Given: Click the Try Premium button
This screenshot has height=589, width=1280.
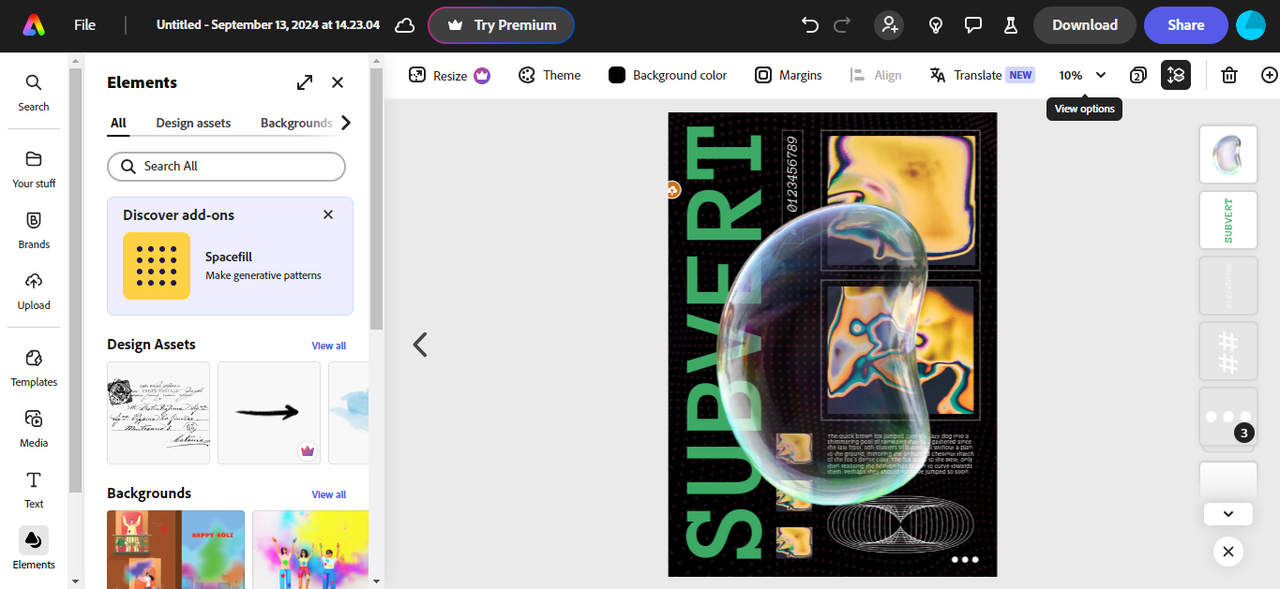Looking at the screenshot, I should (501, 25).
